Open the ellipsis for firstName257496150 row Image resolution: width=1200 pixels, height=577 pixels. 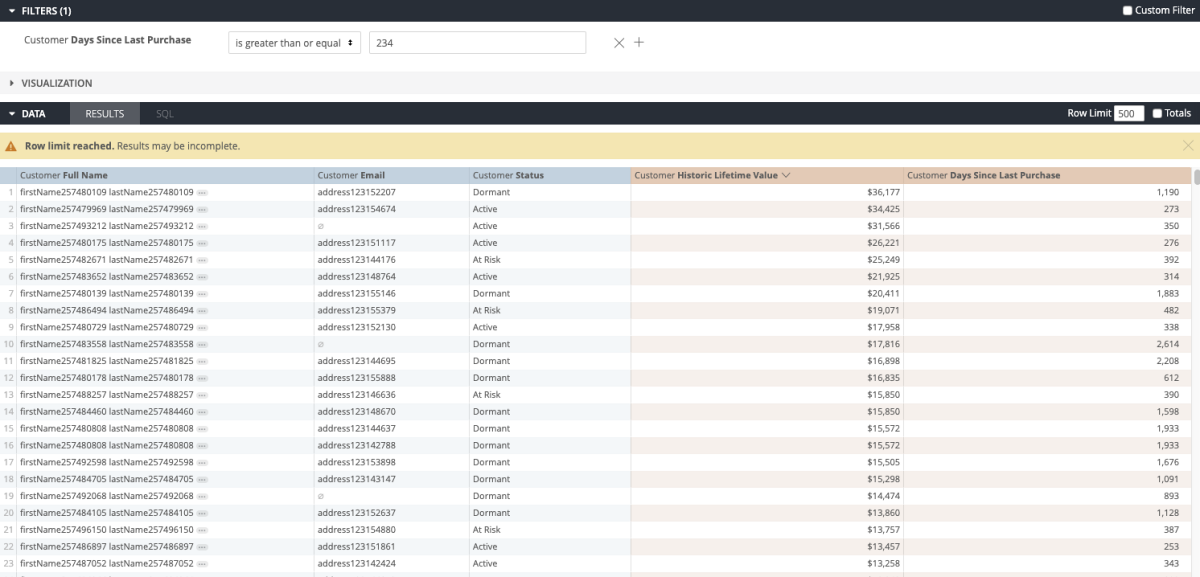[202, 530]
